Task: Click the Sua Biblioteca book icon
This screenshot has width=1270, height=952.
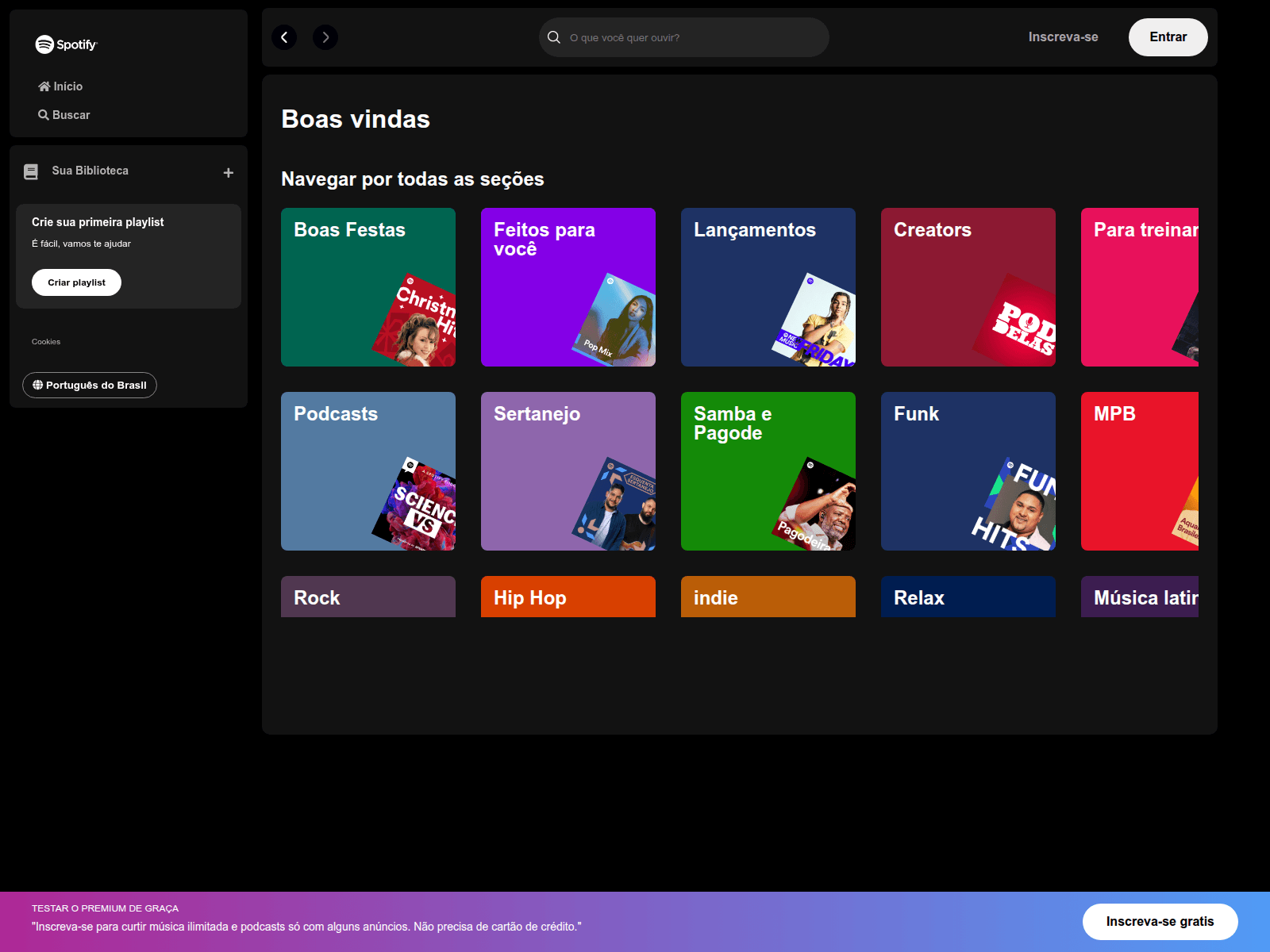Action: point(31,171)
